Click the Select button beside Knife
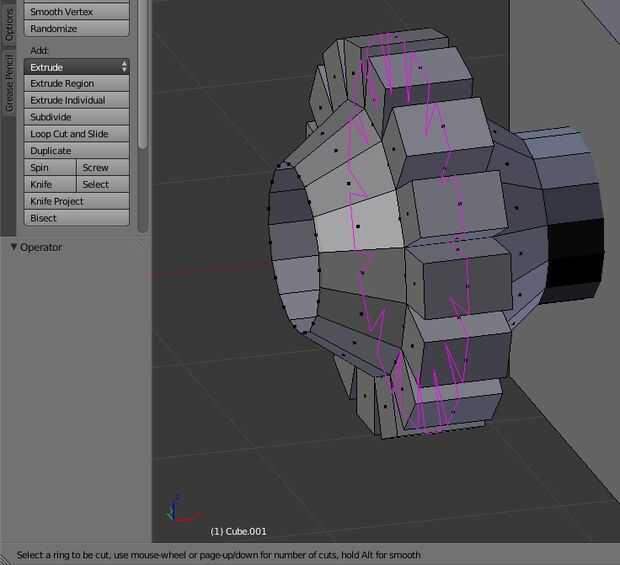Image resolution: width=620 pixels, height=565 pixels. (103, 185)
